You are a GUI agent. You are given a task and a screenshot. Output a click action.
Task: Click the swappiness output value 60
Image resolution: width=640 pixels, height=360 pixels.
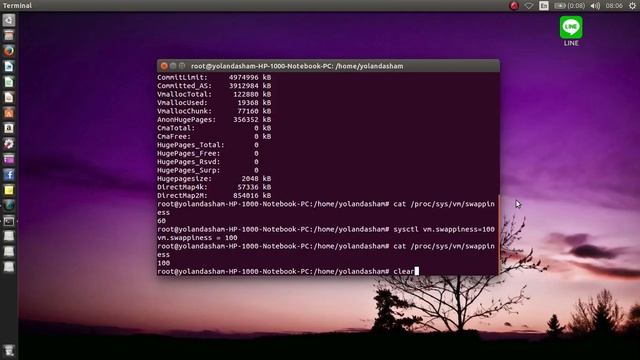(161, 221)
